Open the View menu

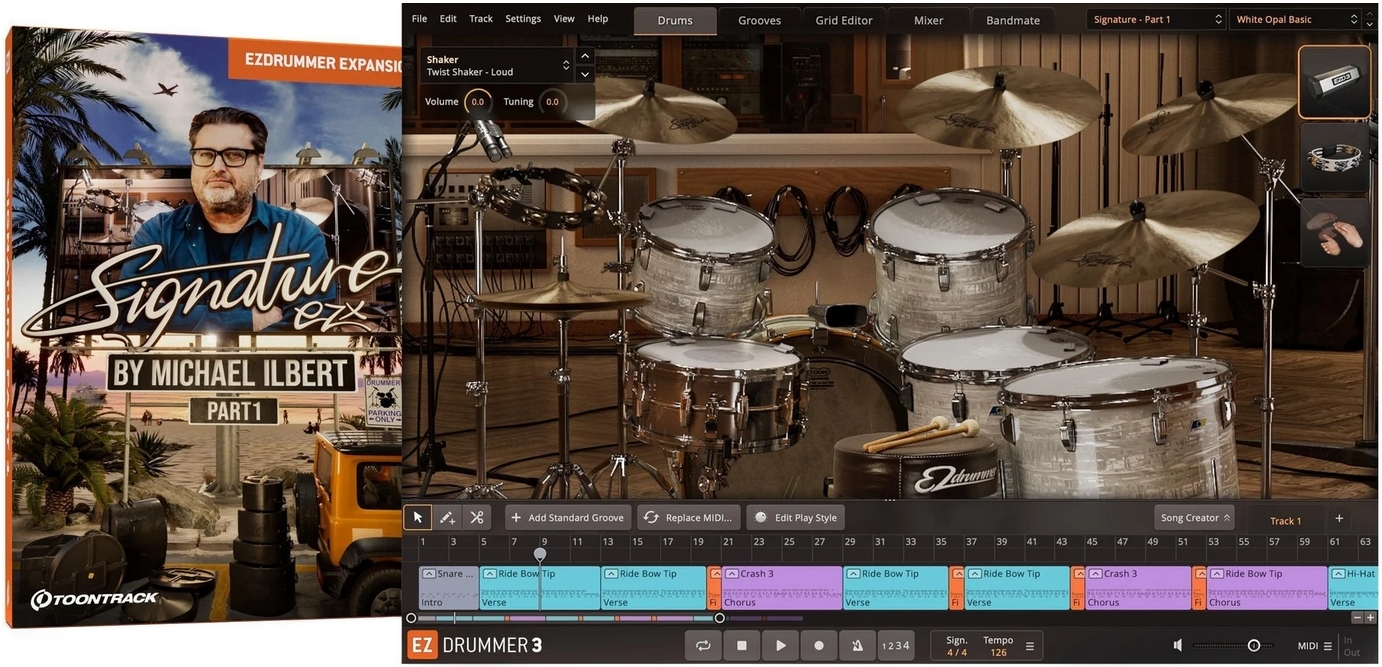click(x=564, y=19)
